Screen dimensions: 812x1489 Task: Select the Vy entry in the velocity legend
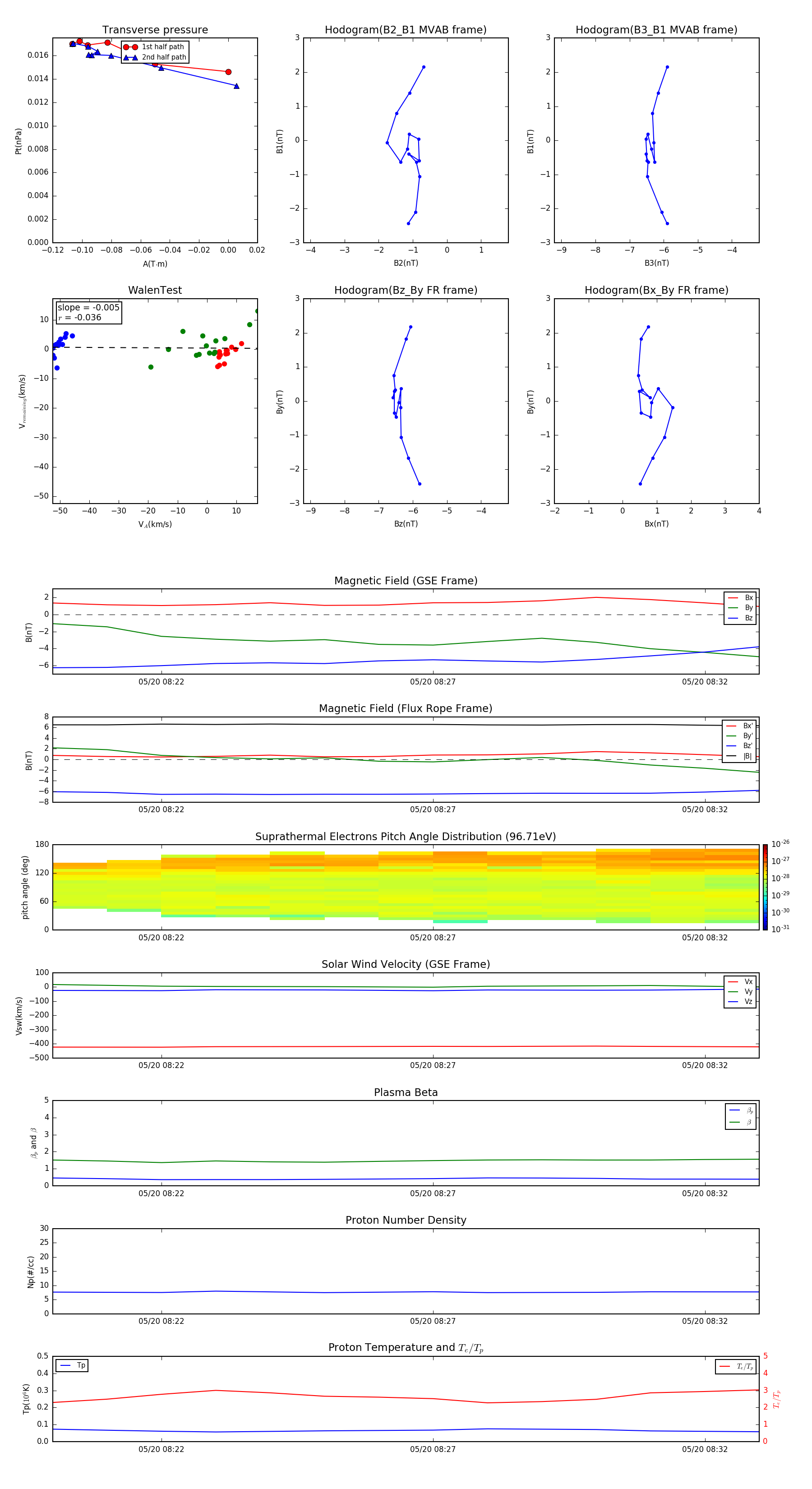point(740,992)
